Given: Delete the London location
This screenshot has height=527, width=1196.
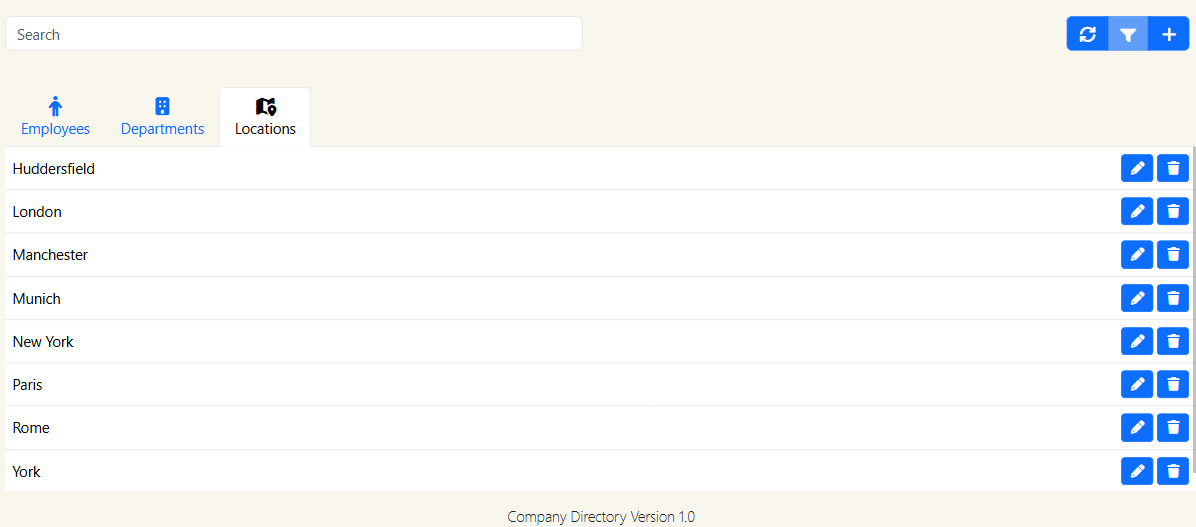Looking at the screenshot, I should pyautogui.click(x=1173, y=212).
